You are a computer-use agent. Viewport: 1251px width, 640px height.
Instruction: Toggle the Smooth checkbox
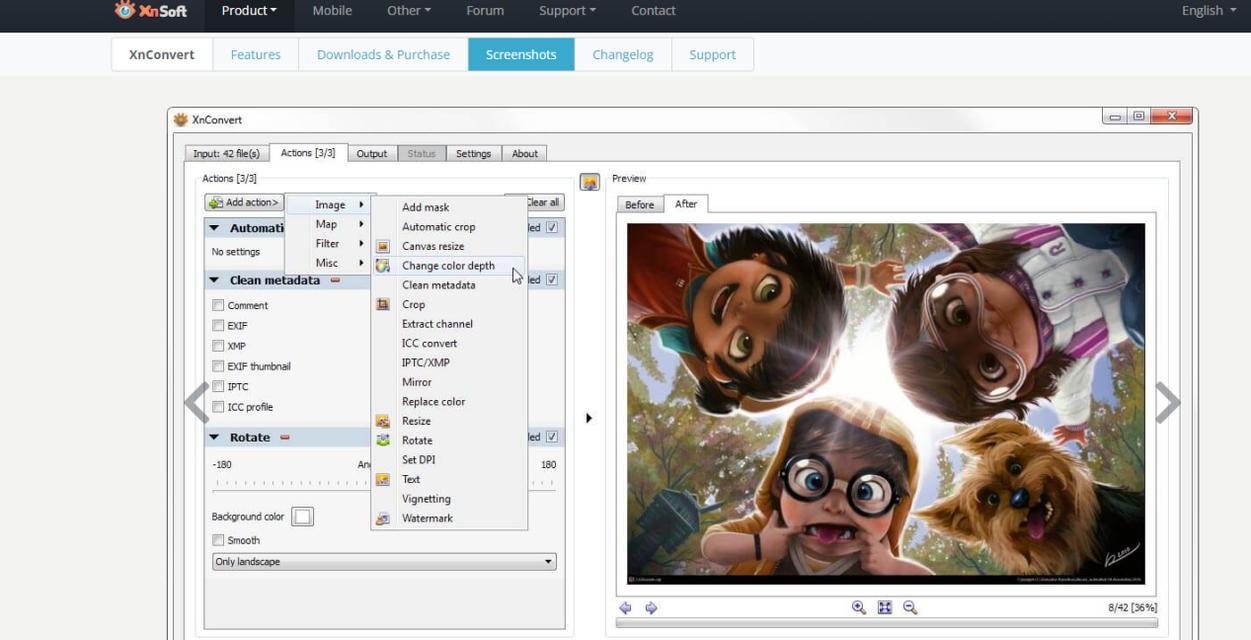coord(218,540)
